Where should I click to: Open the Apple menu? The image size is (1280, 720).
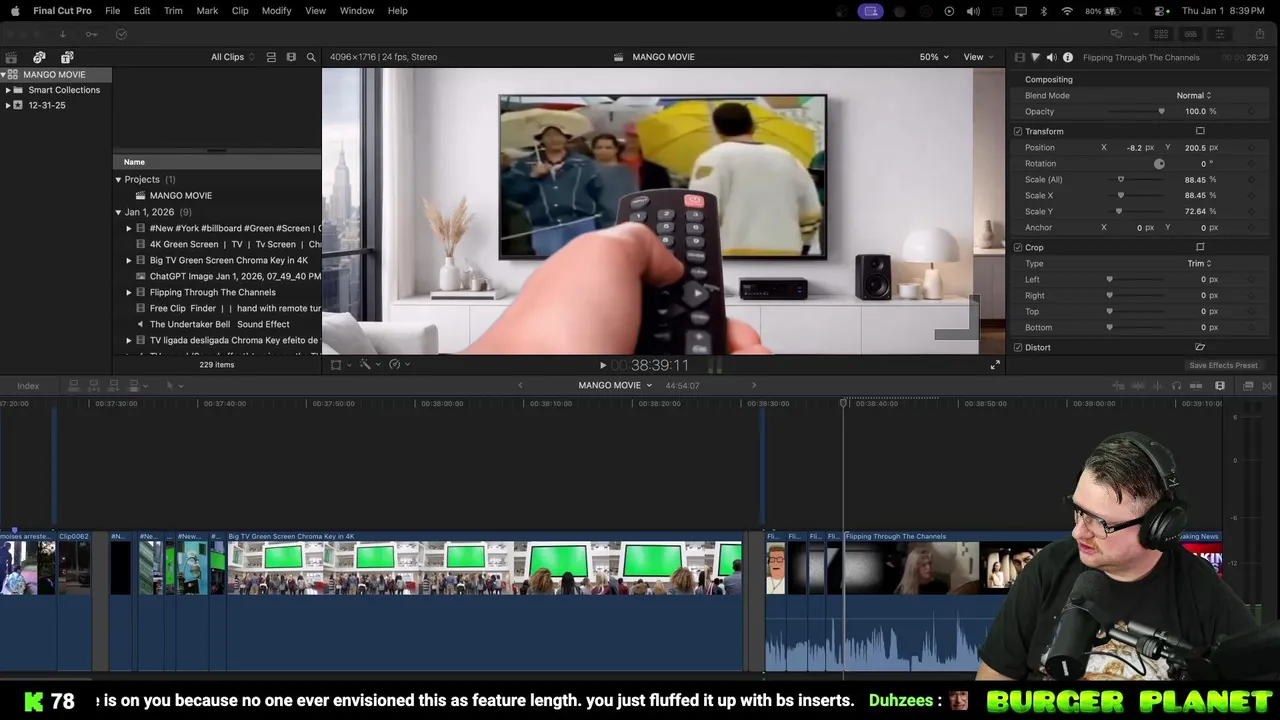point(14,11)
